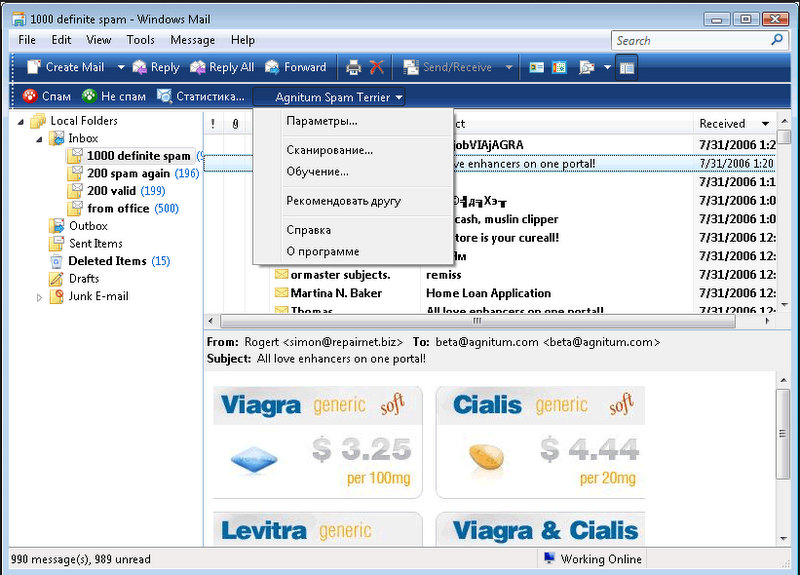Viewport: 800px width, 575px height.
Task: Sort by the attachment paperclip column
Action: pos(235,123)
